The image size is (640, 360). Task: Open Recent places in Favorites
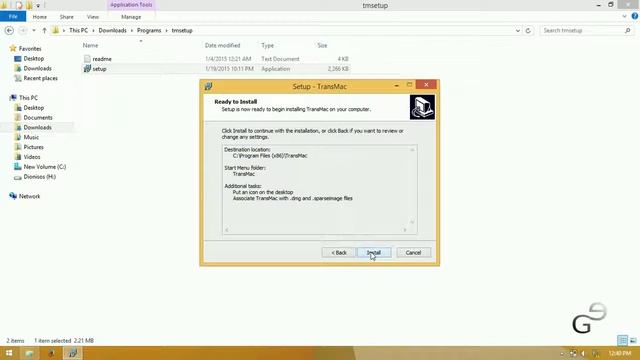40,78
